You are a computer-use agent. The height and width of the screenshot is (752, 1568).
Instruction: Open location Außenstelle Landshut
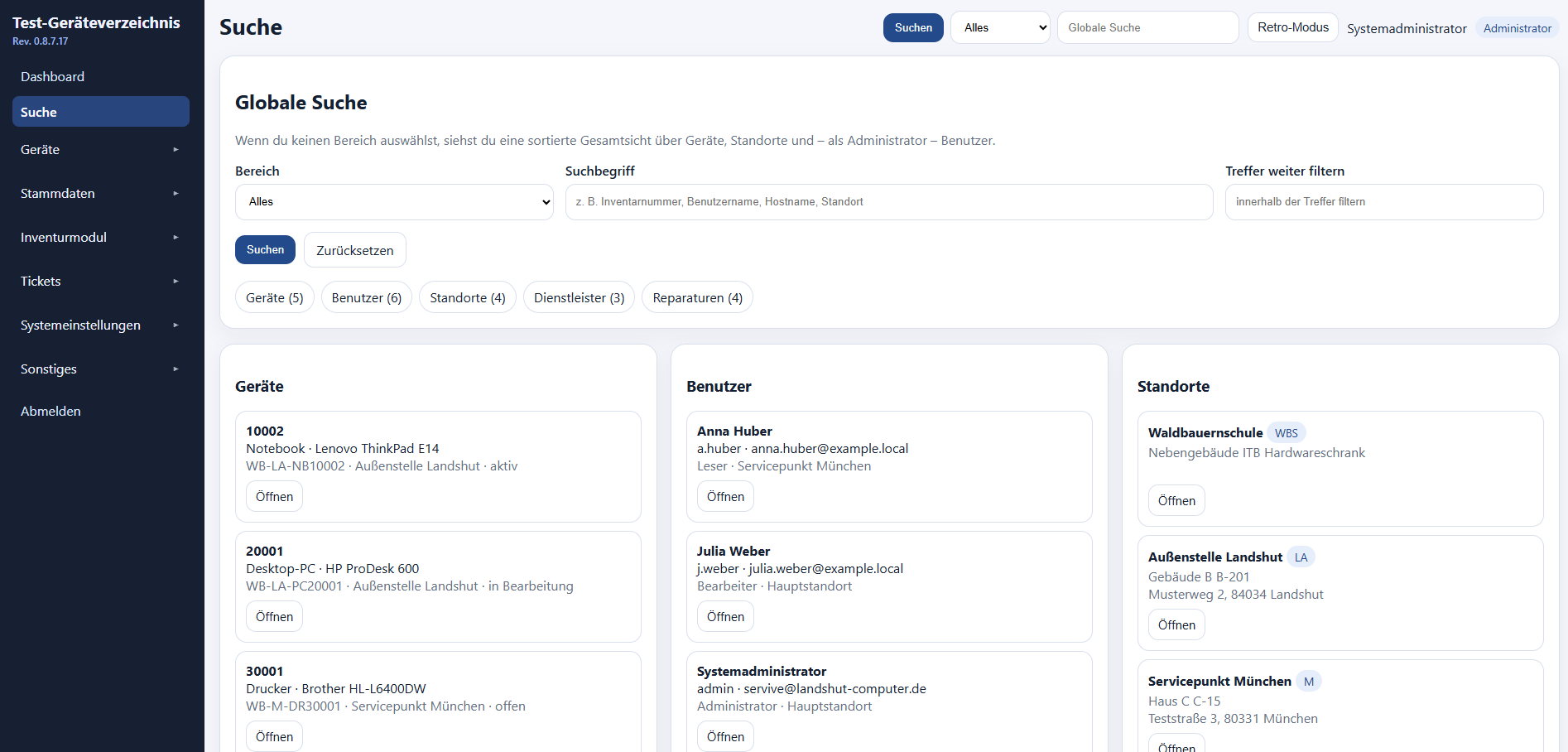[1176, 625]
